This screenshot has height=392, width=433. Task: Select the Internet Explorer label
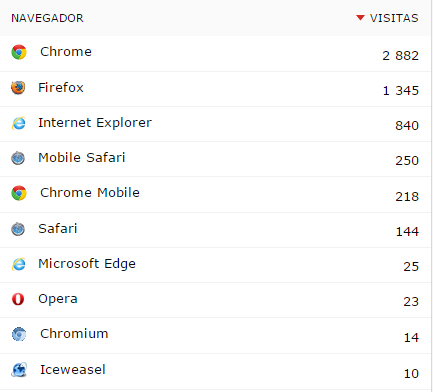tap(95, 123)
